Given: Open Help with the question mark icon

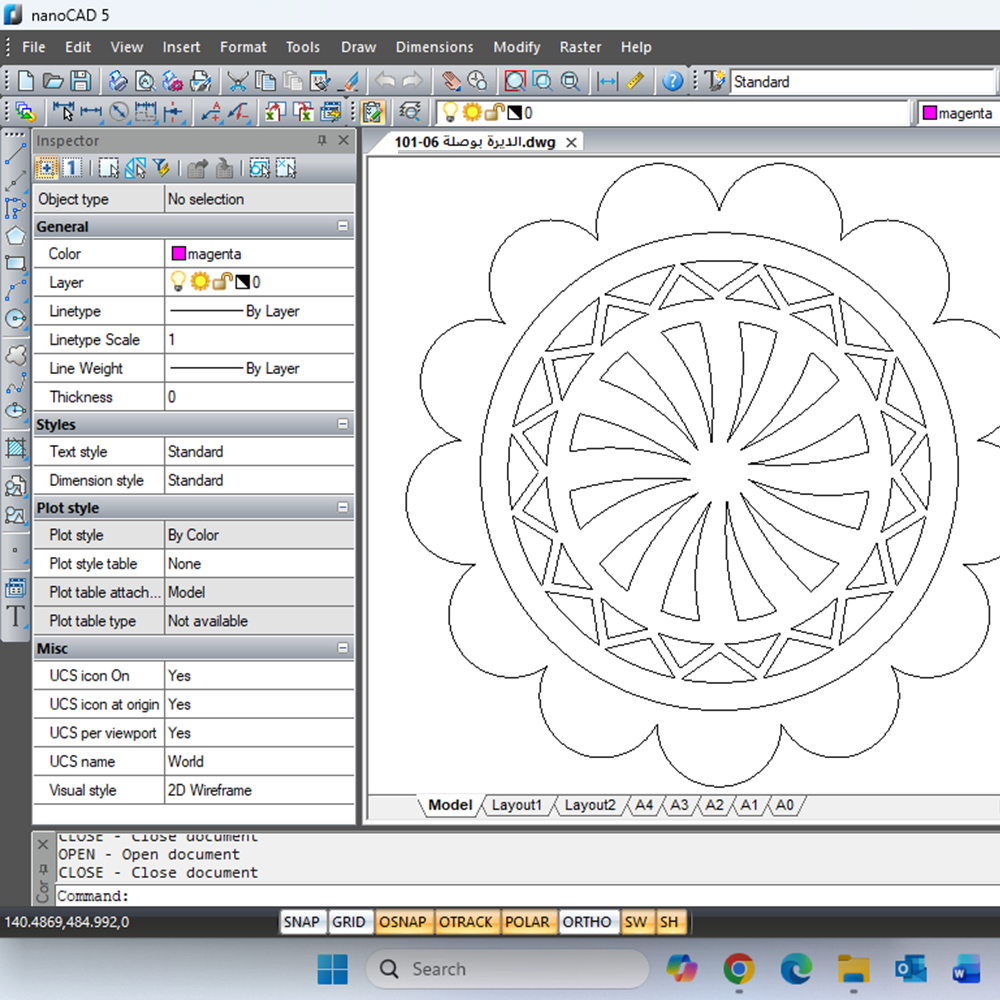Looking at the screenshot, I should [x=673, y=81].
